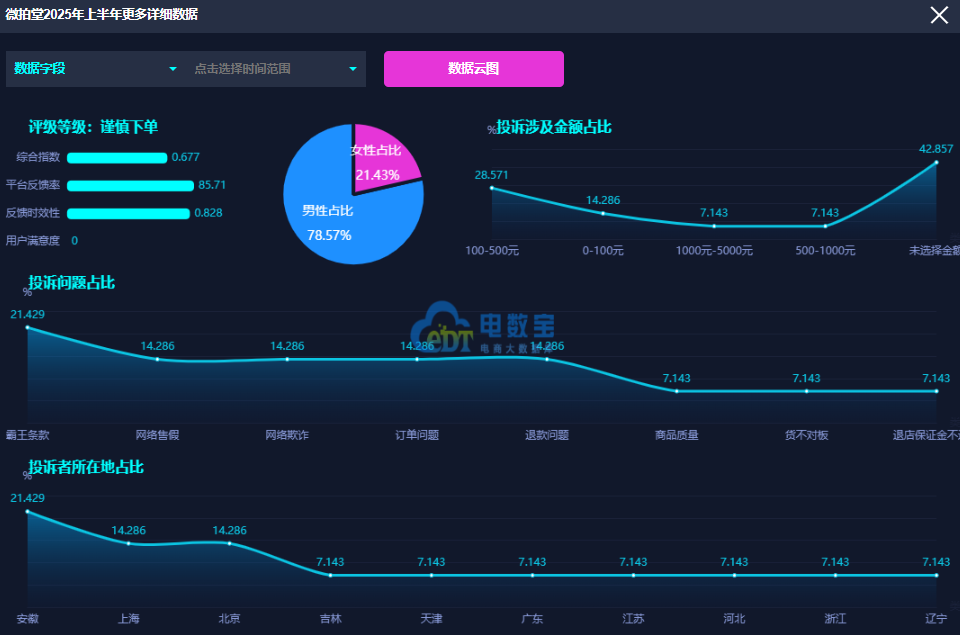960x635 pixels.
Task: Click the 0-100元 axis label
Action: [603, 250]
